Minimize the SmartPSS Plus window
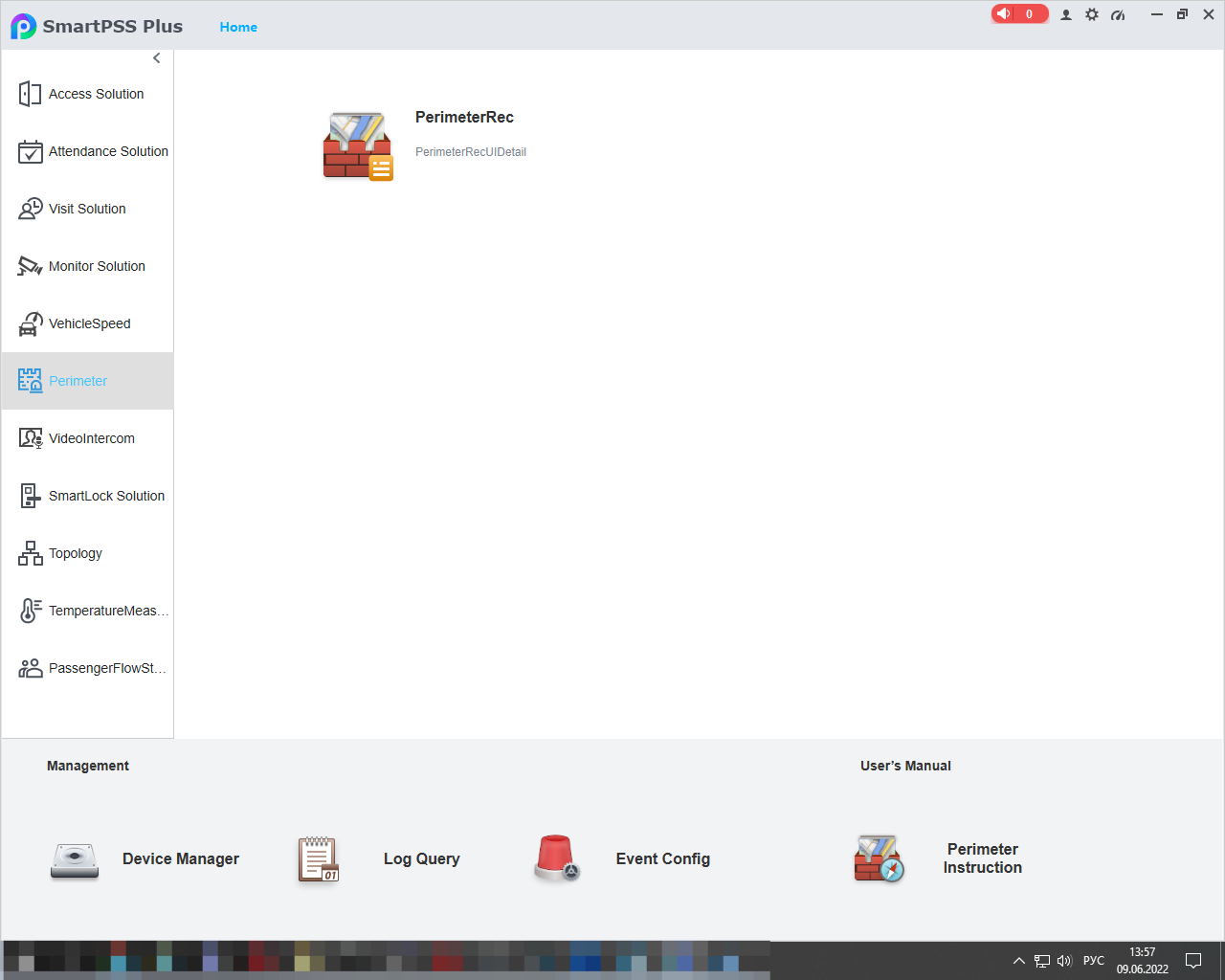Viewport: 1225px width, 980px height. click(x=1157, y=14)
